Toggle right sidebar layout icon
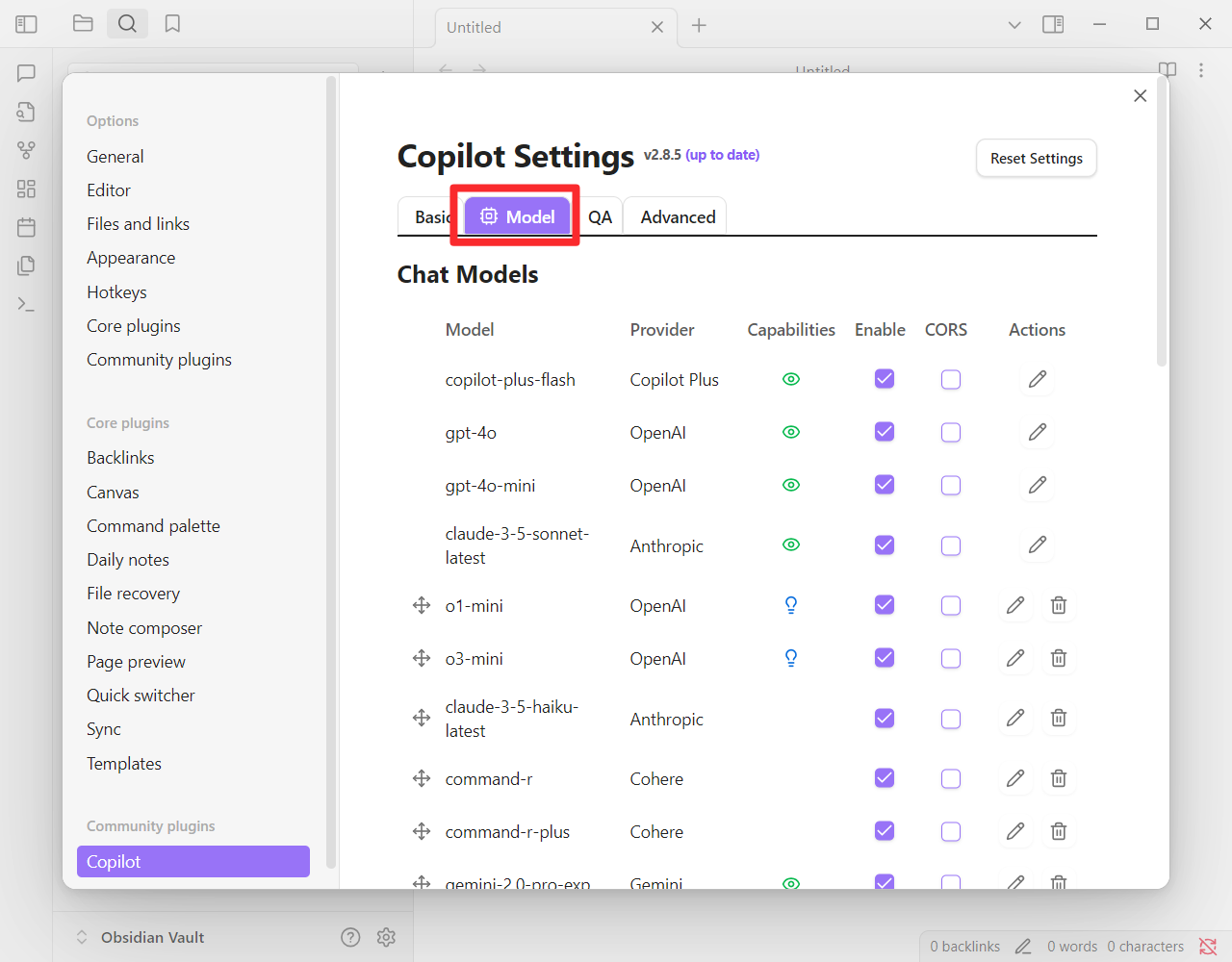Image resolution: width=1232 pixels, height=962 pixels. point(1053,24)
